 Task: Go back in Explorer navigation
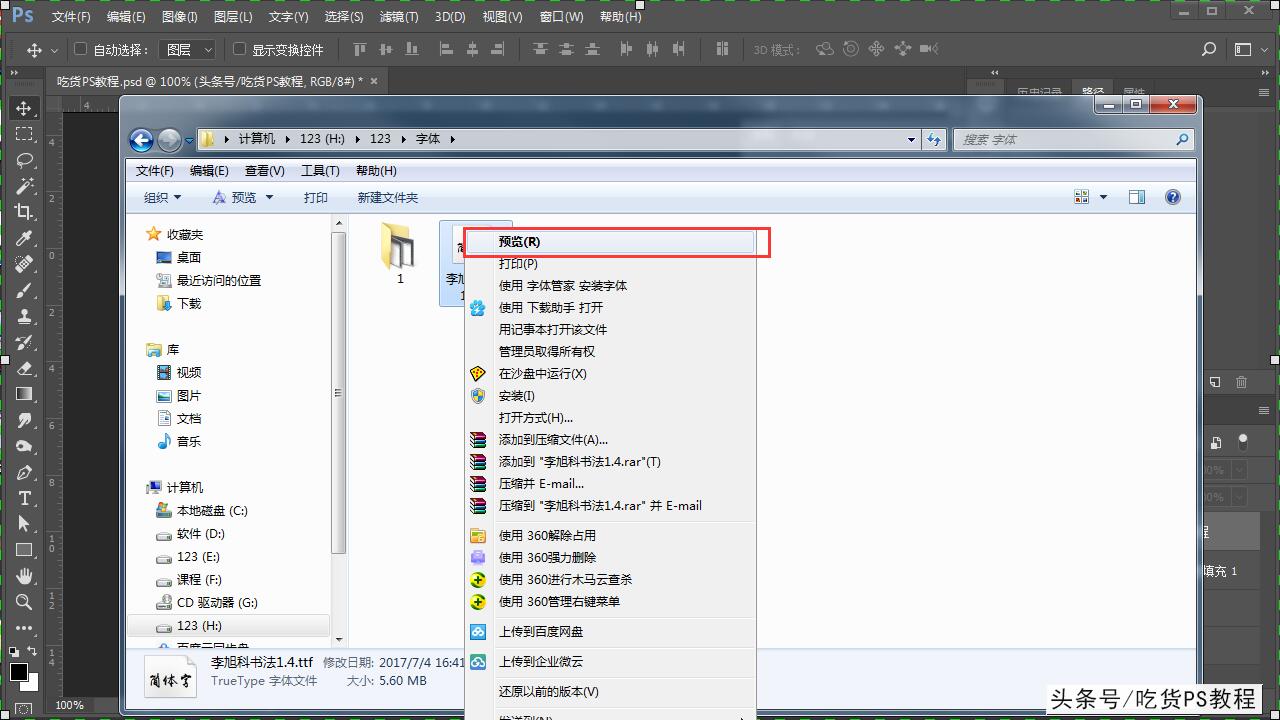pos(141,140)
